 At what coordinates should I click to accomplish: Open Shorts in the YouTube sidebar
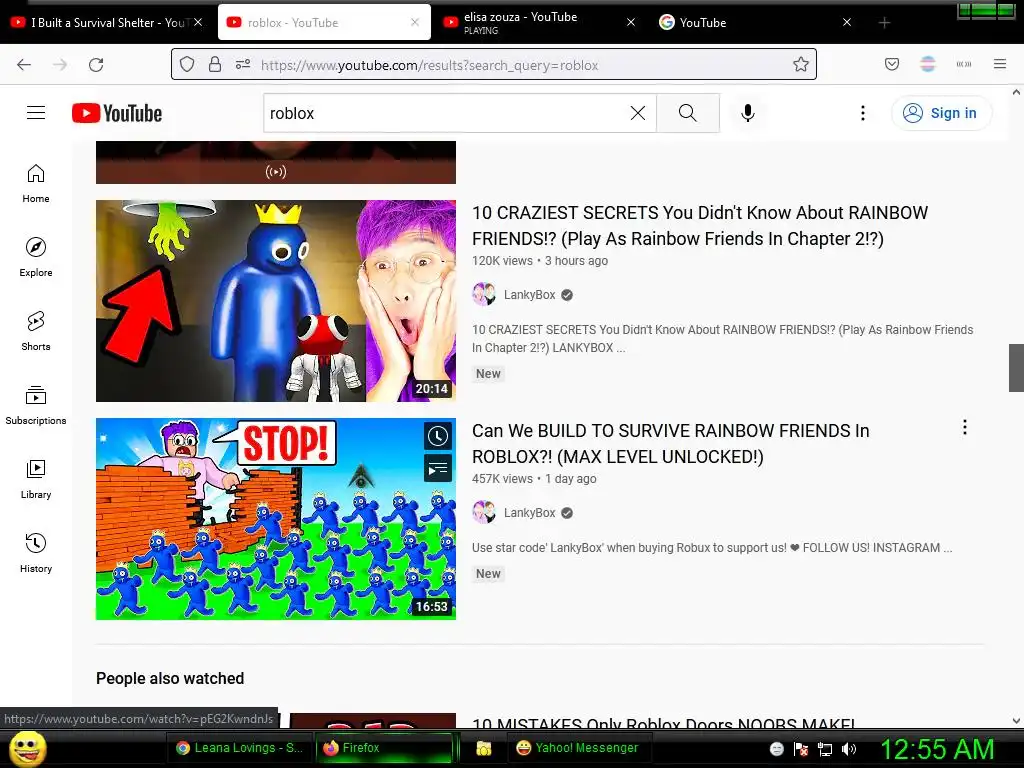(36, 331)
